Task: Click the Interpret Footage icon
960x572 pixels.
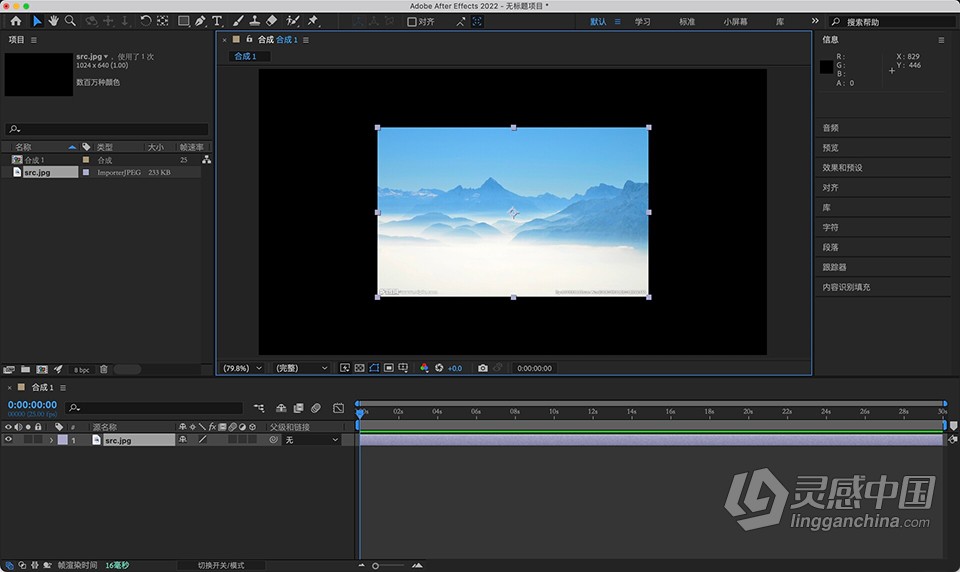Action: 9,369
